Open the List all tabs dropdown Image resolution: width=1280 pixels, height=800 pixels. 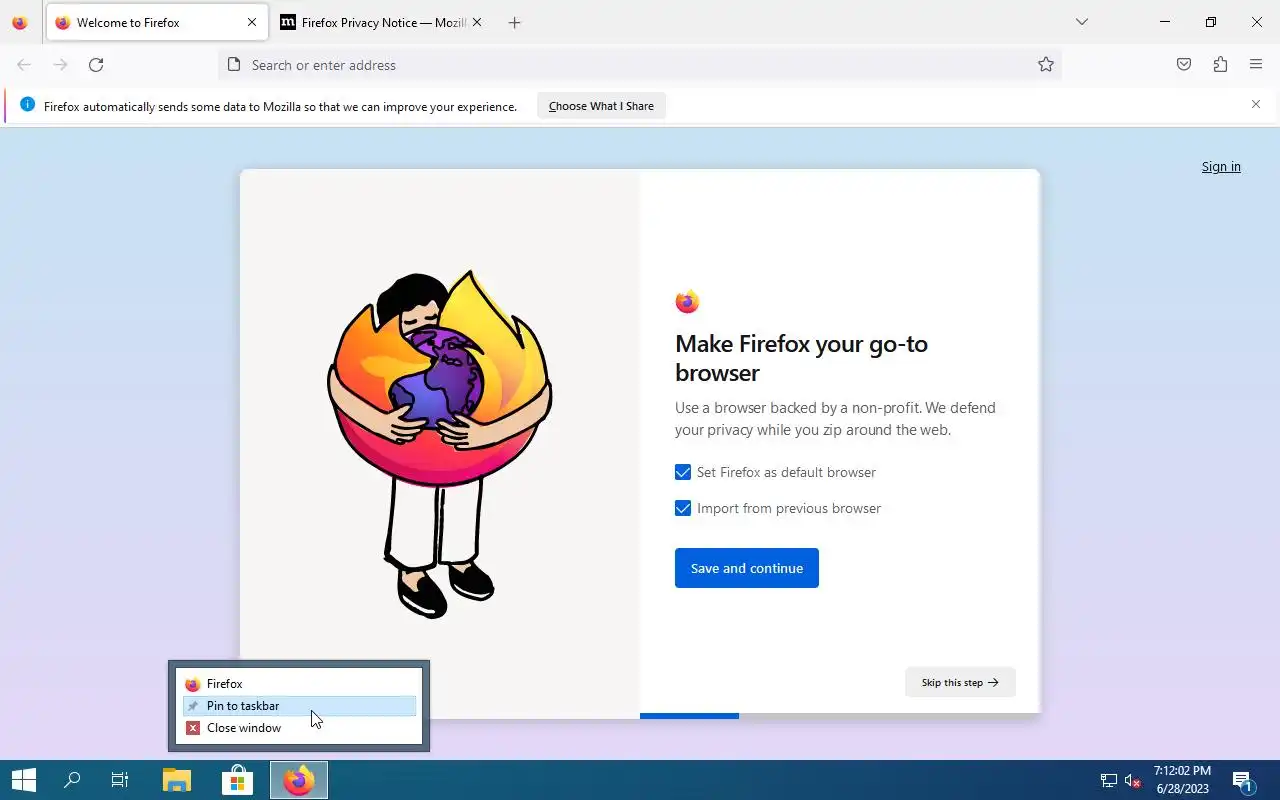pyautogui.click(x=1081, y=22)
